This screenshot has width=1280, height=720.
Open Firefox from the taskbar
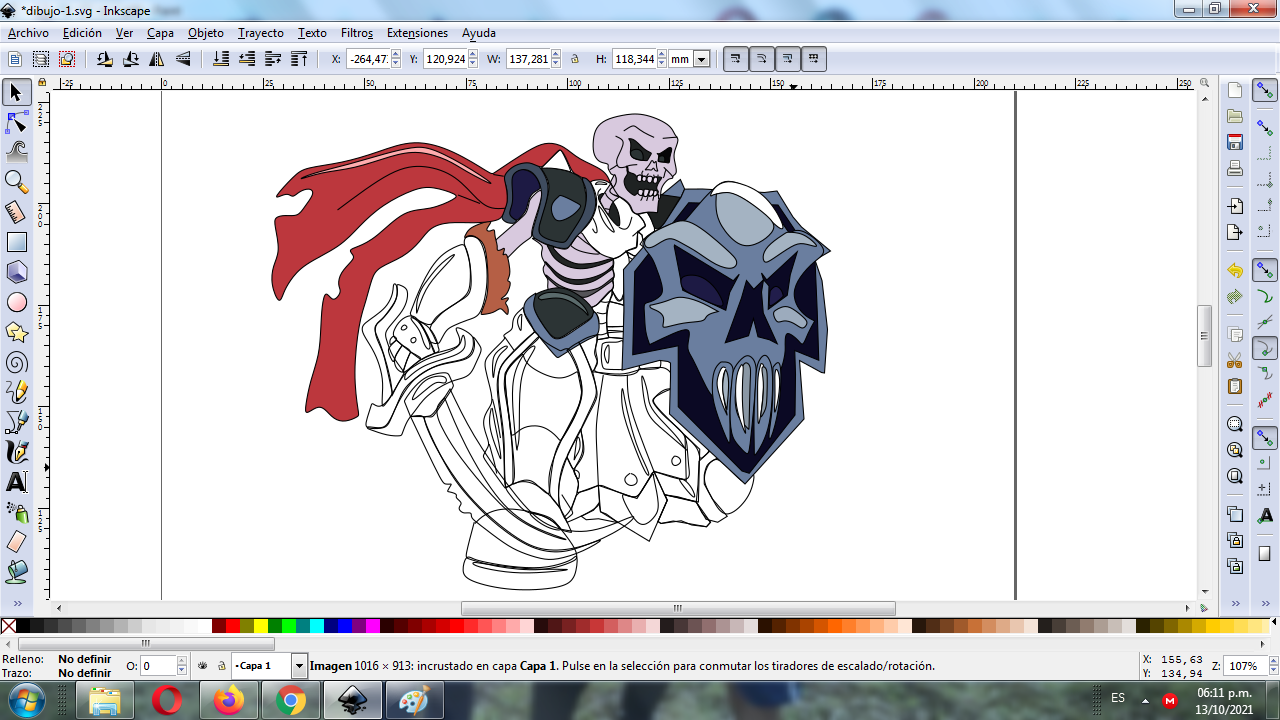[x=229, y=701]
